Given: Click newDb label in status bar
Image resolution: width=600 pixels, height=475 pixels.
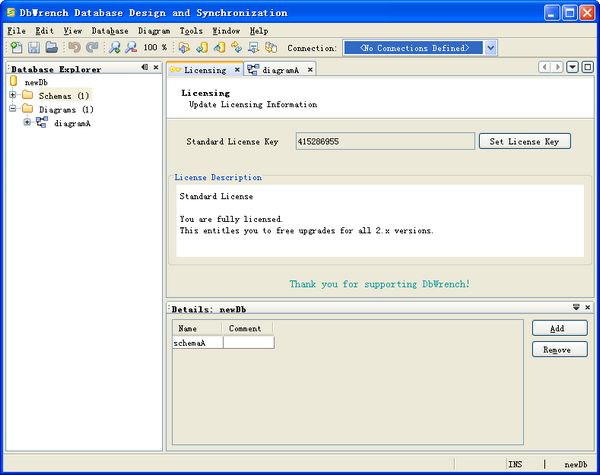Looking at the screenshot, I should point(576,464).
